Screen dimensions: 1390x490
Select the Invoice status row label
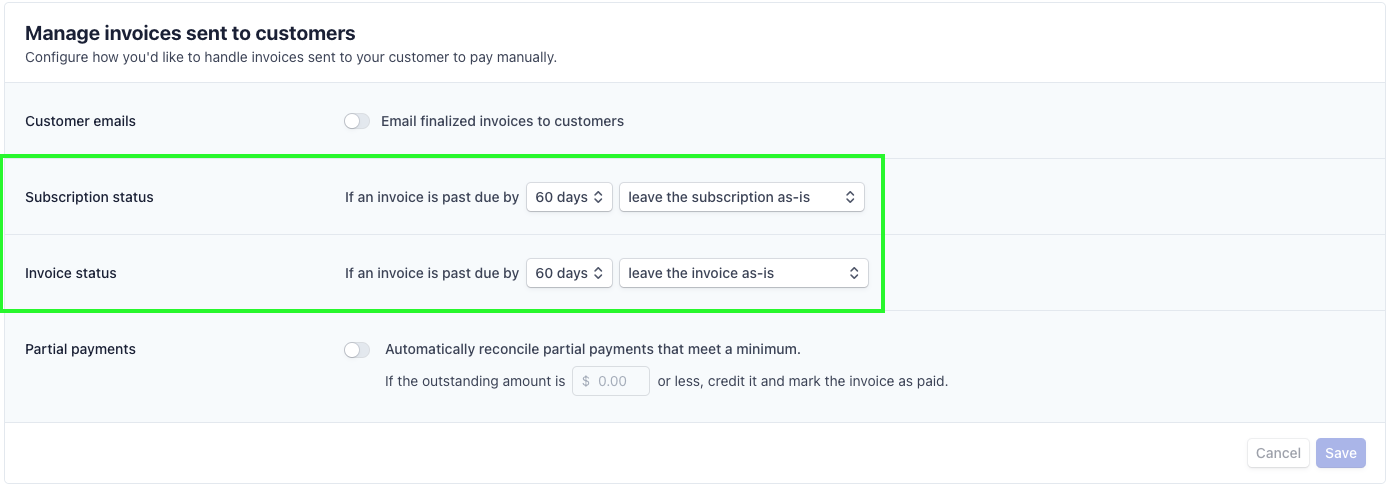point(71,273)
